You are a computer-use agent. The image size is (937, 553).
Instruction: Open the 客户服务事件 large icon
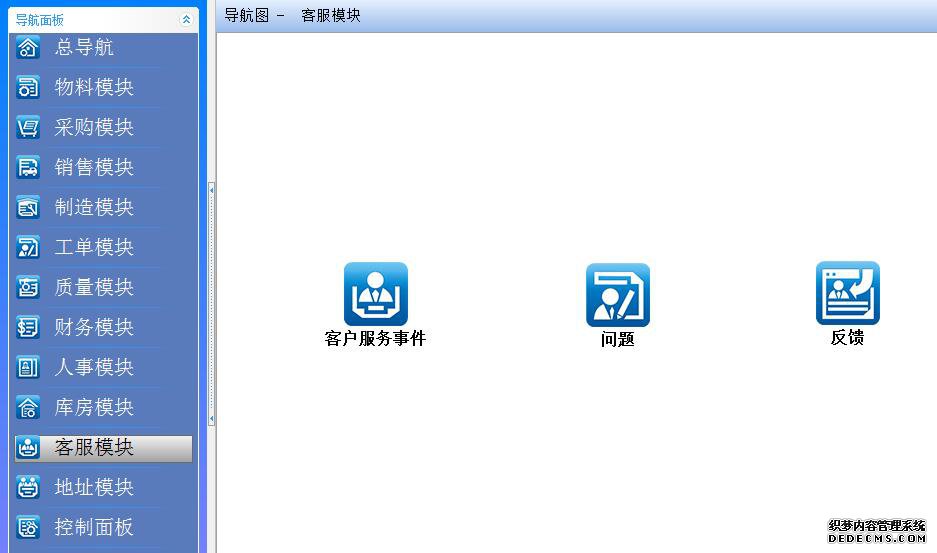click(x=376, y=294)
